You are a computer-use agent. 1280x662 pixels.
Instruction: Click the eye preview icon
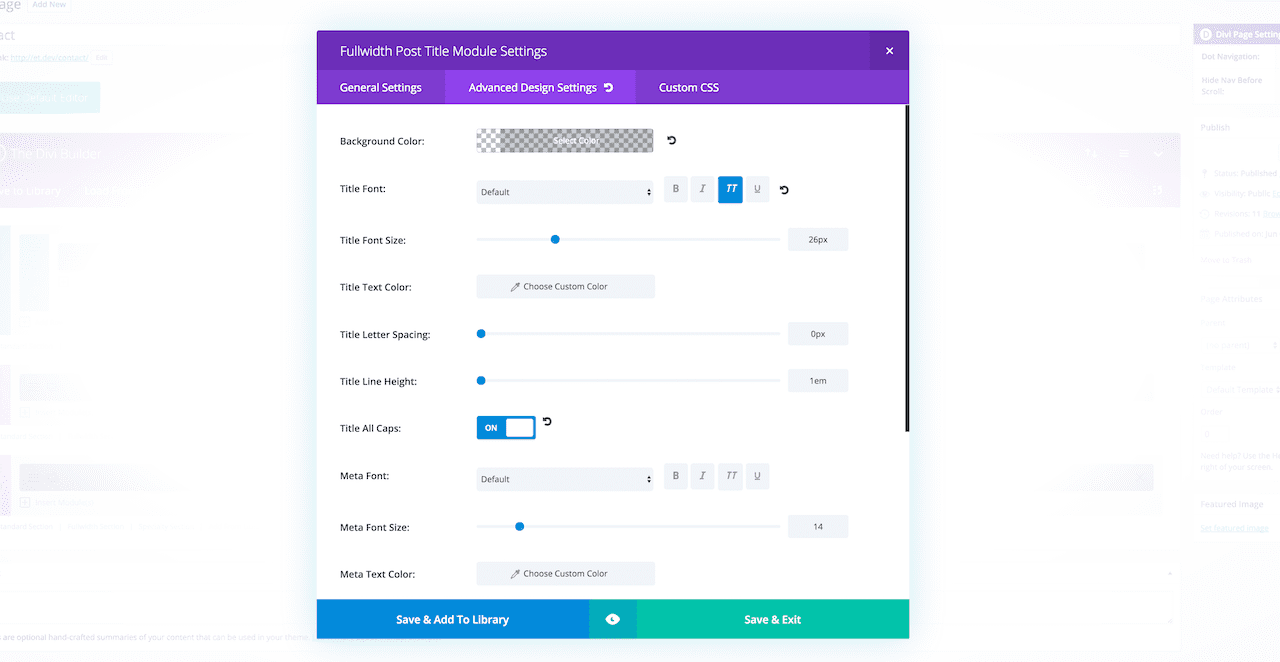[612, 620]
